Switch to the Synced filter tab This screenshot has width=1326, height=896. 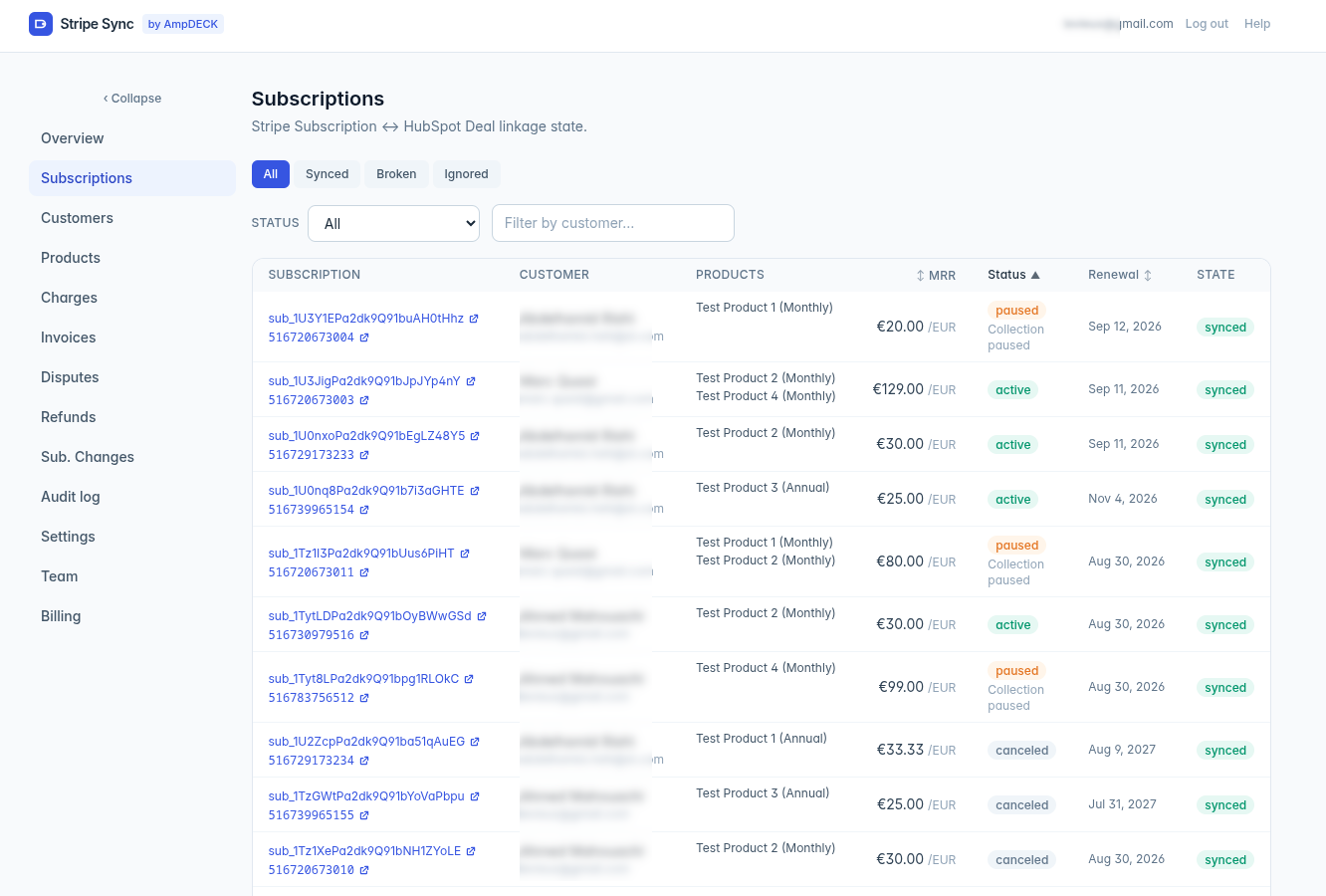[327, 174]
